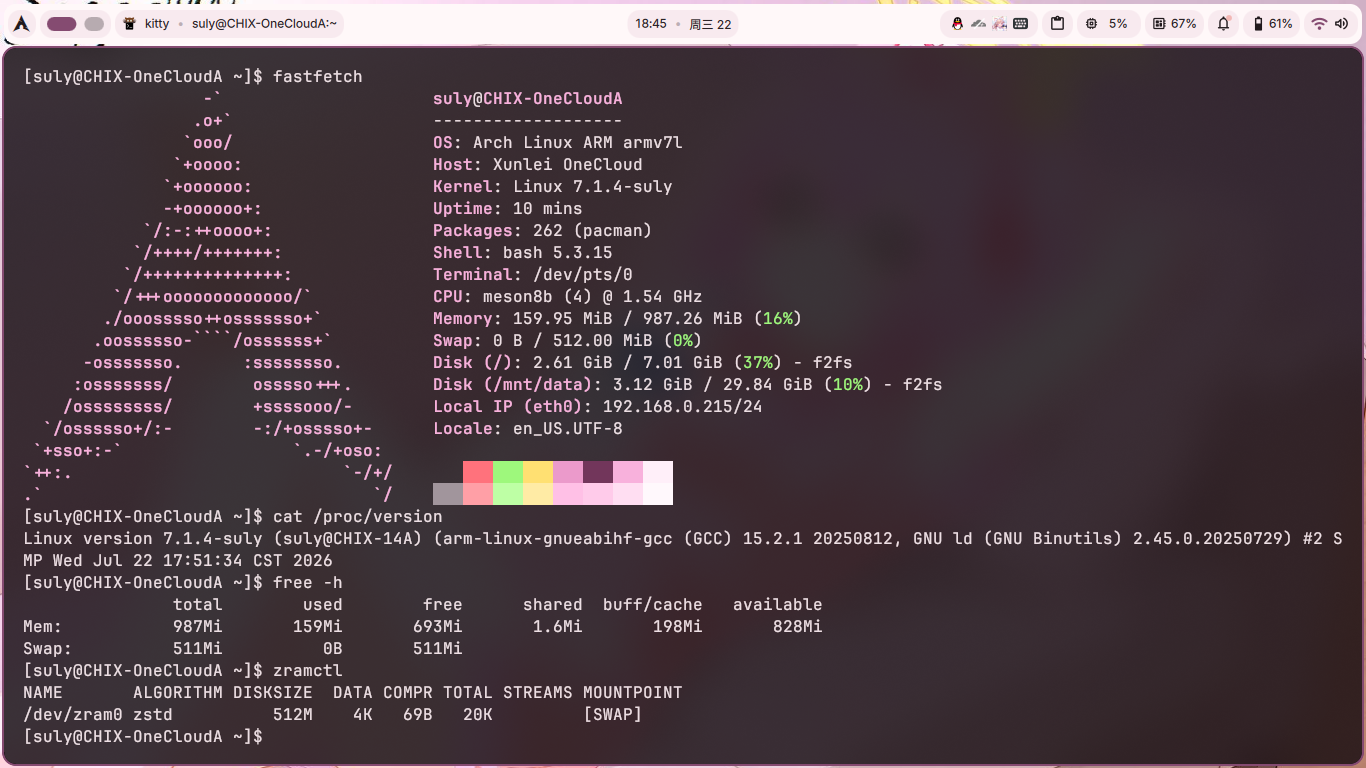Open the QQ penguin tray icon

point(957,24)
